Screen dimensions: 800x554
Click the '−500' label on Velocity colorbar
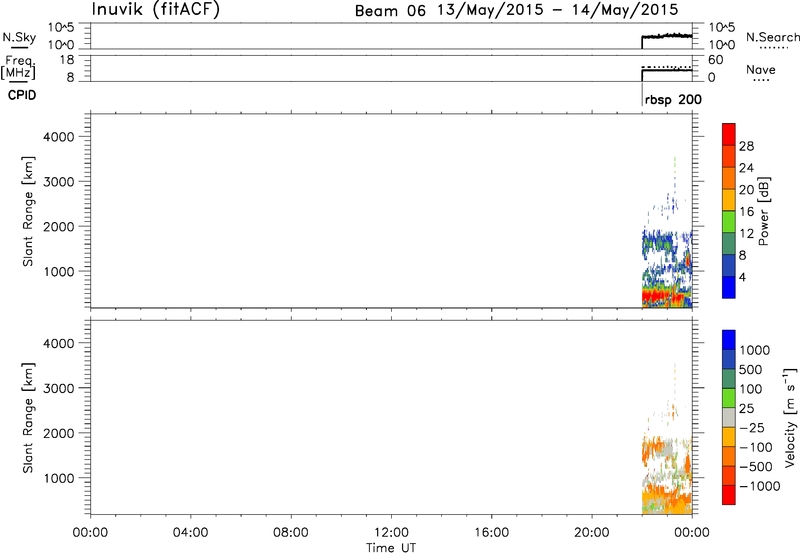756,466
